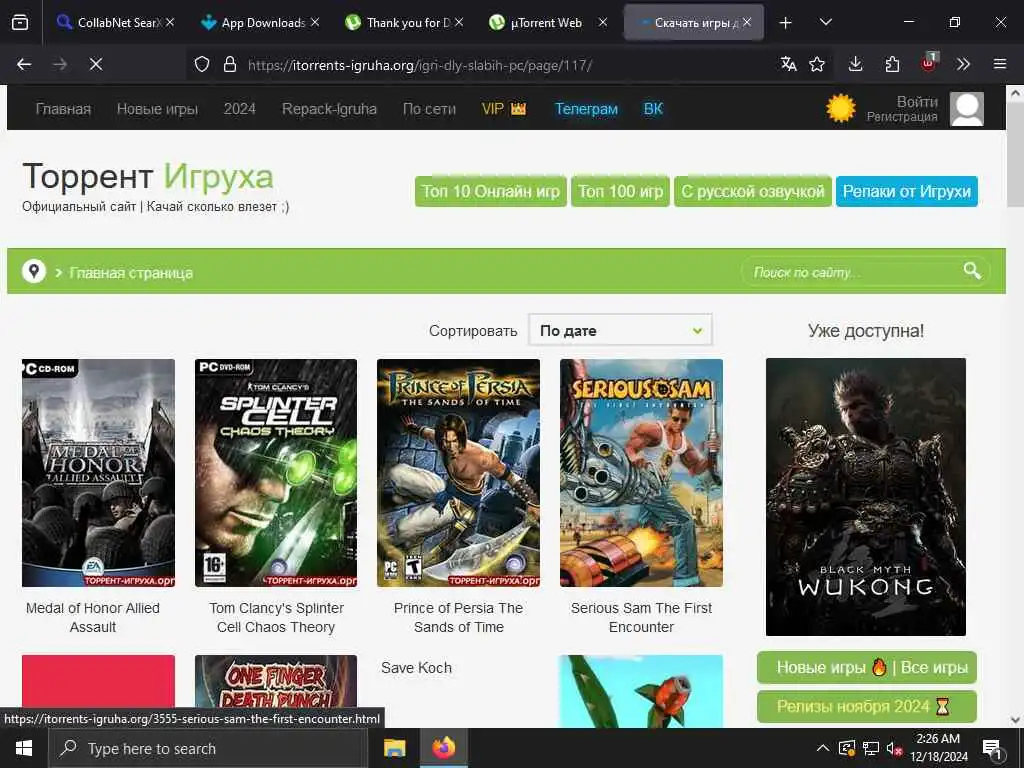This screenshot has width=1024, height=768.
Task: Expand the По дате sort dropdown
Action: [x=620, y=330]
